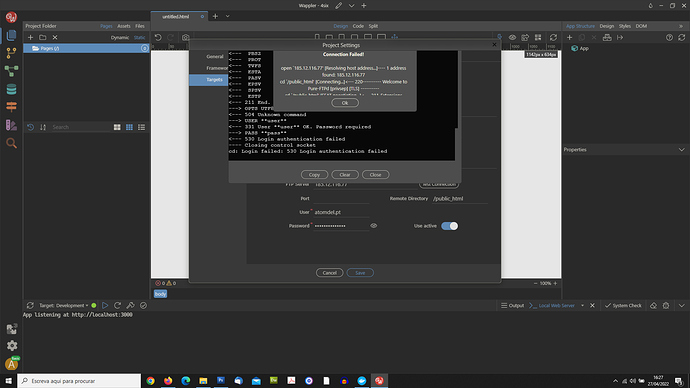This screenshot has height=388, width=690.
Task: Open the Database manager icon
Action: [11, 89]
